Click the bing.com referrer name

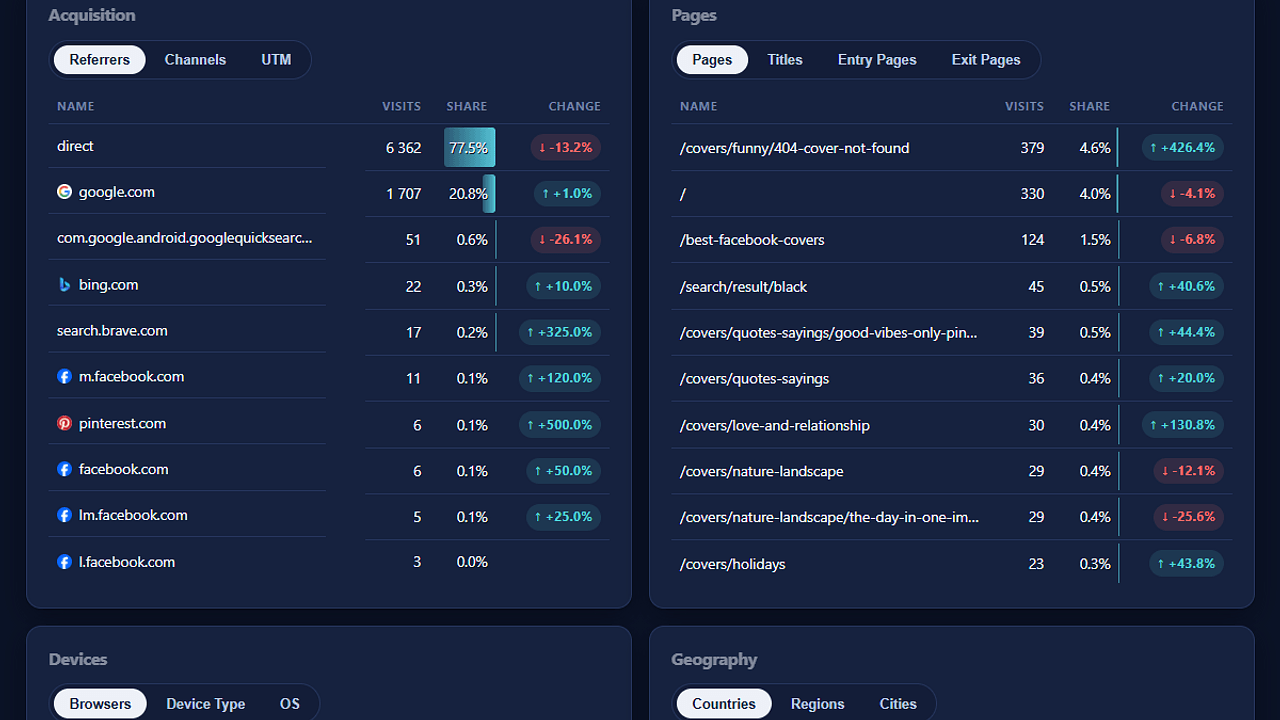109,285
